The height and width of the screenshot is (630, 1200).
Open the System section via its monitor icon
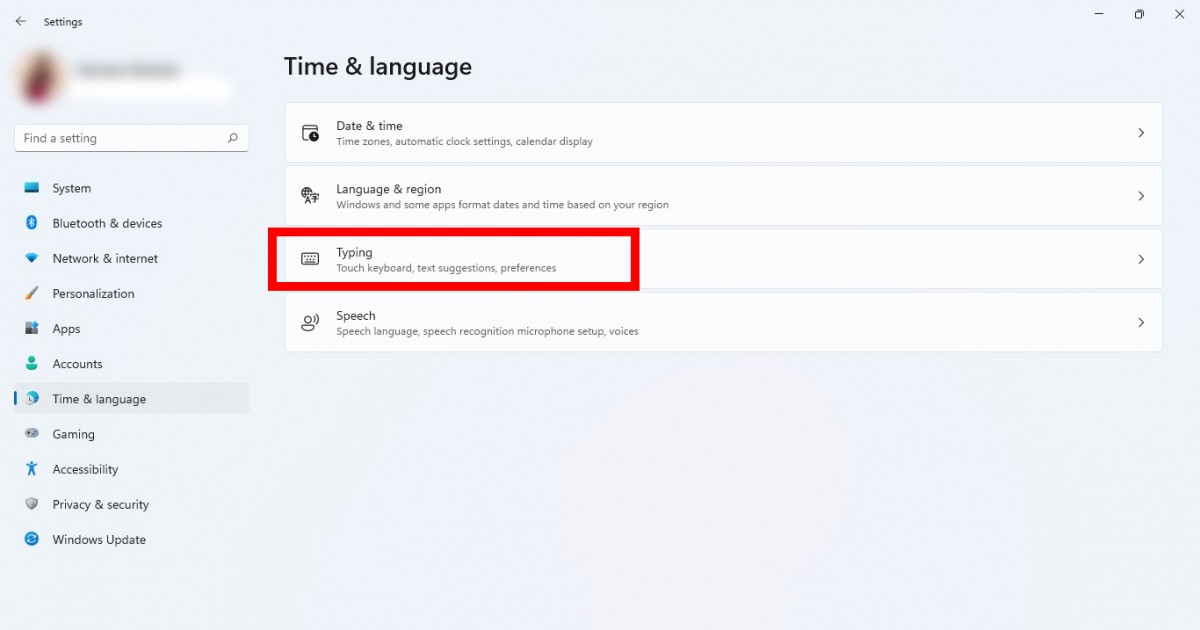pos(32,188)
